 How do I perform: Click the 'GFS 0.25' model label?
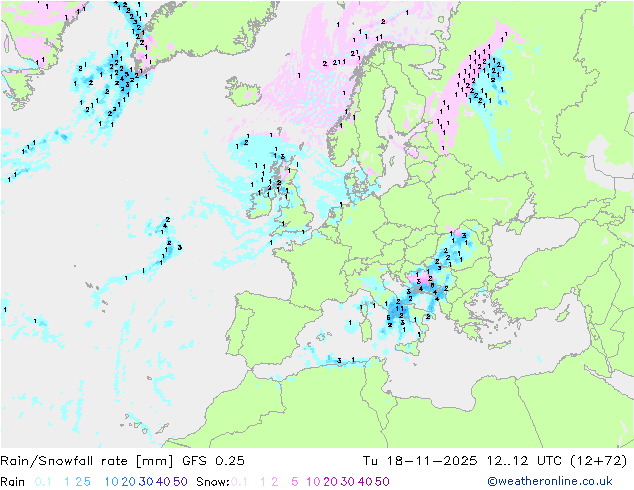click(x=213, y=461)
